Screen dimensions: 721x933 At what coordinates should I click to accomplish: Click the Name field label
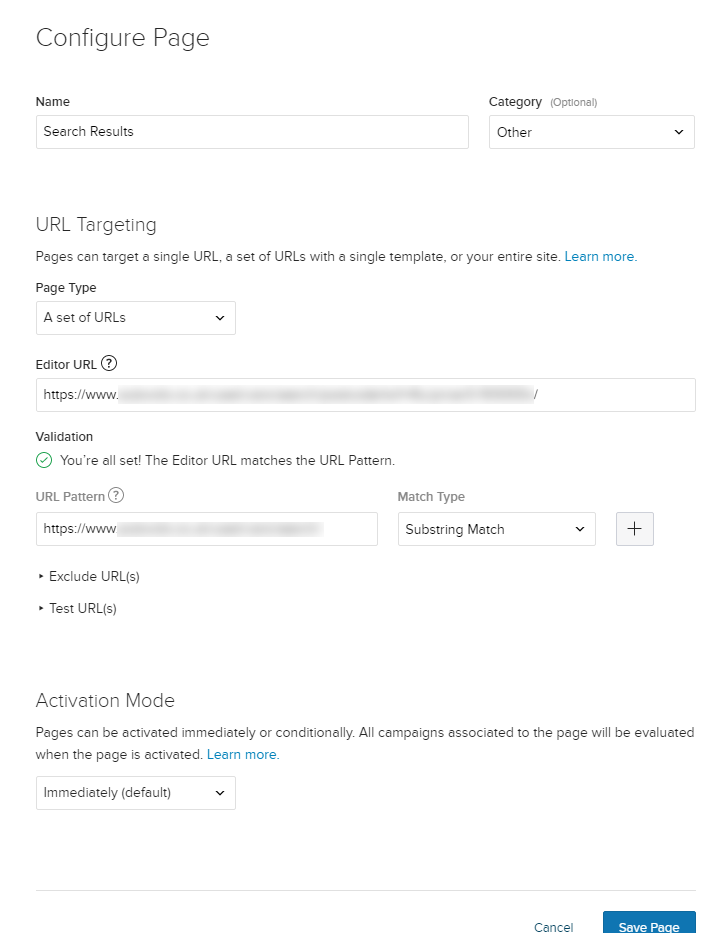(53, 102)
